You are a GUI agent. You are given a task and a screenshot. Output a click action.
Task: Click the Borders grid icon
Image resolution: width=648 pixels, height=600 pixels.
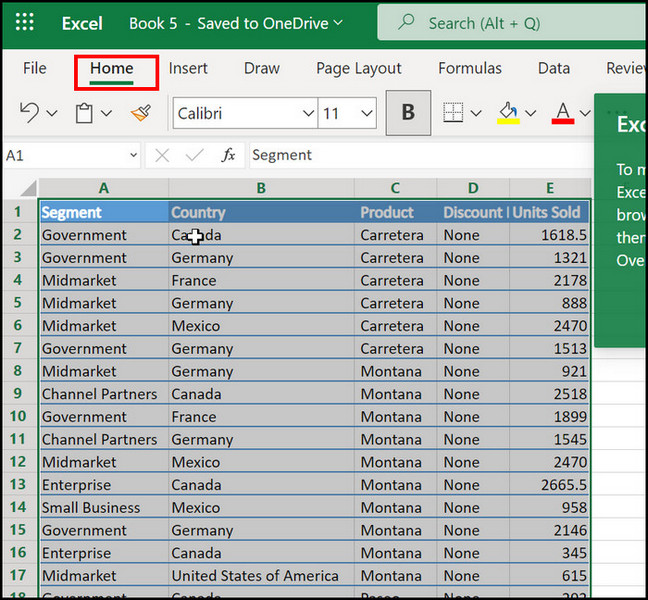[x=453, y=112]
